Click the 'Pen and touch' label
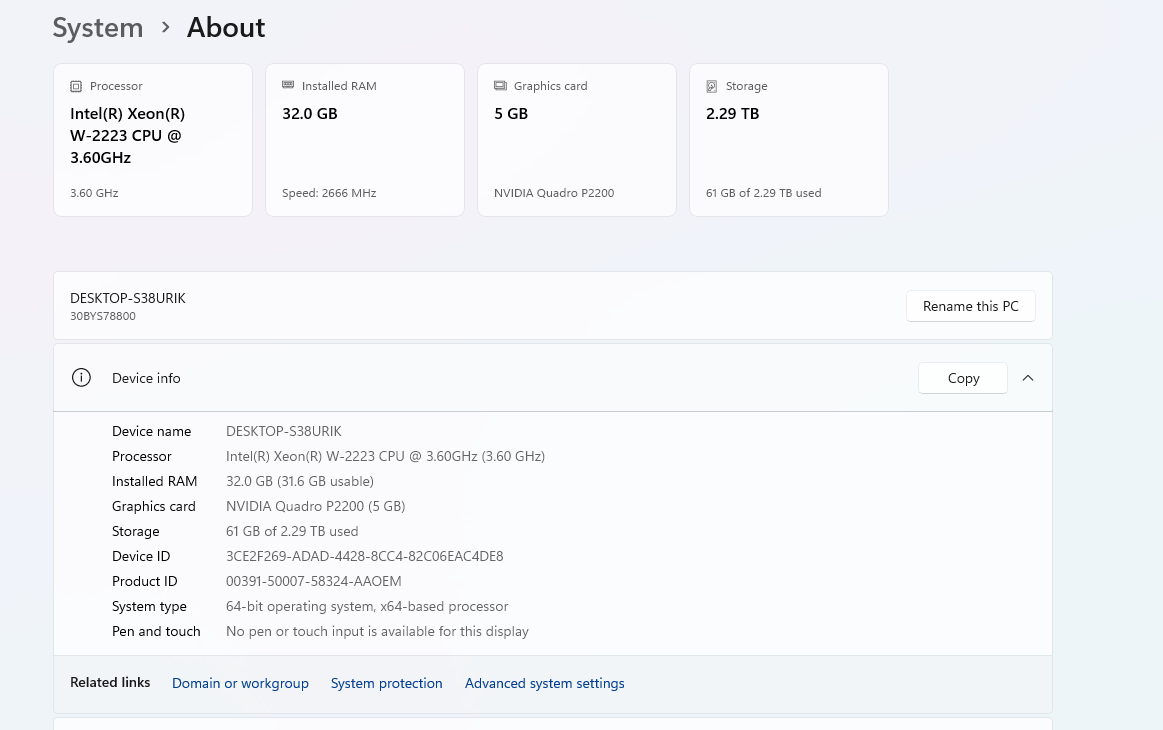1163x730 pixels. (156, 631)
